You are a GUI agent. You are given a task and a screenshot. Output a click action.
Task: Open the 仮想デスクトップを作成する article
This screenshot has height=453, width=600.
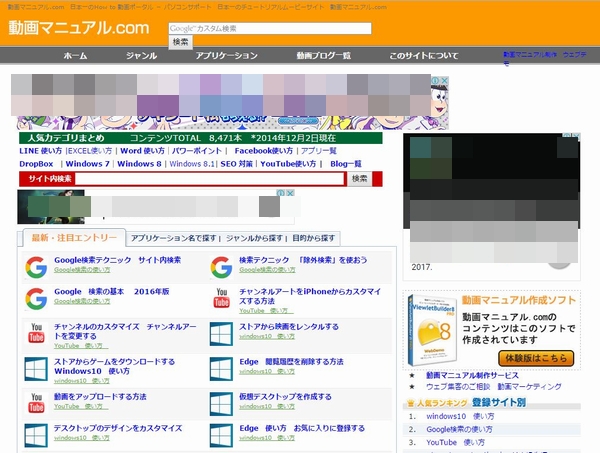(285, 397)
